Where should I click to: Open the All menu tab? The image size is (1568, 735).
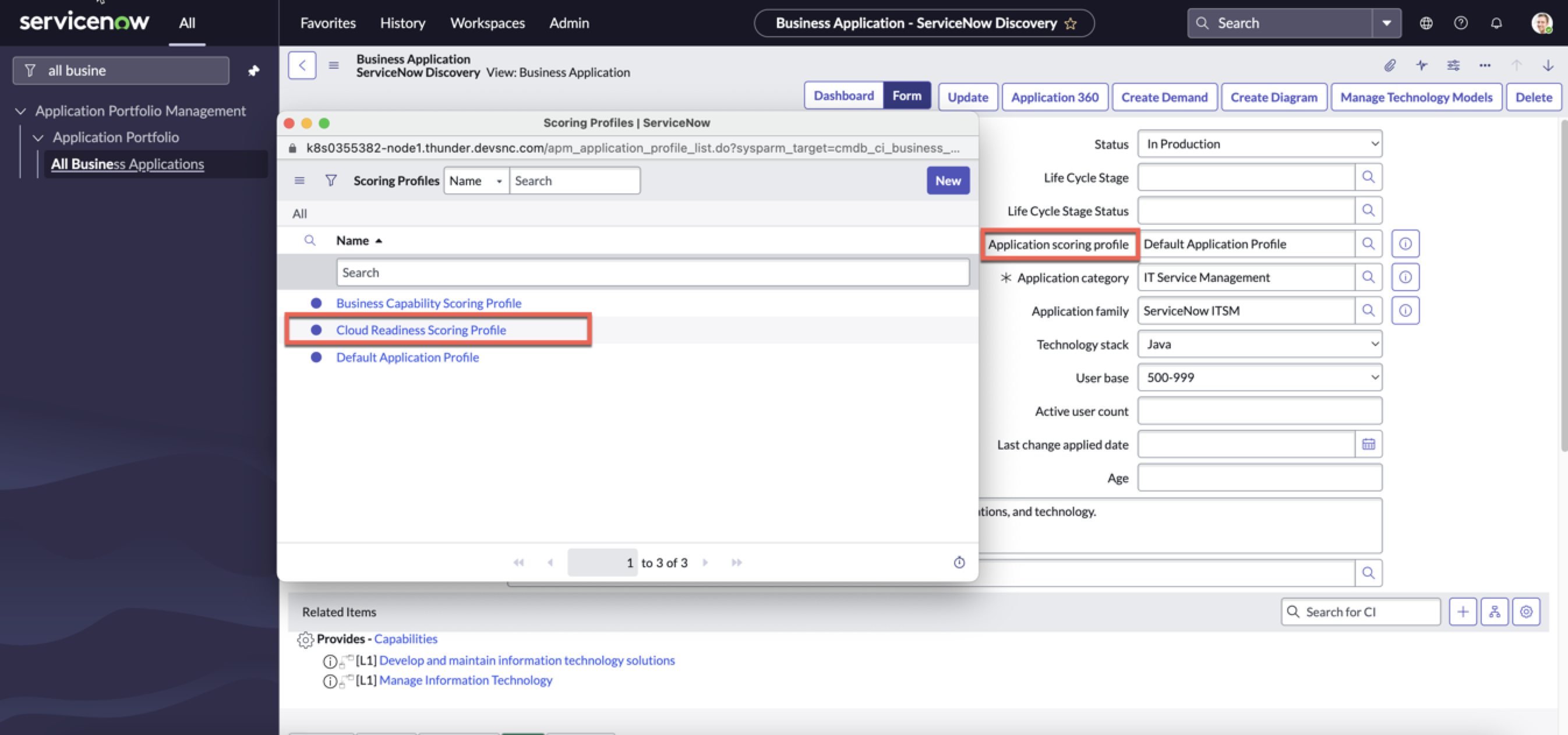(x=187, y=23)
